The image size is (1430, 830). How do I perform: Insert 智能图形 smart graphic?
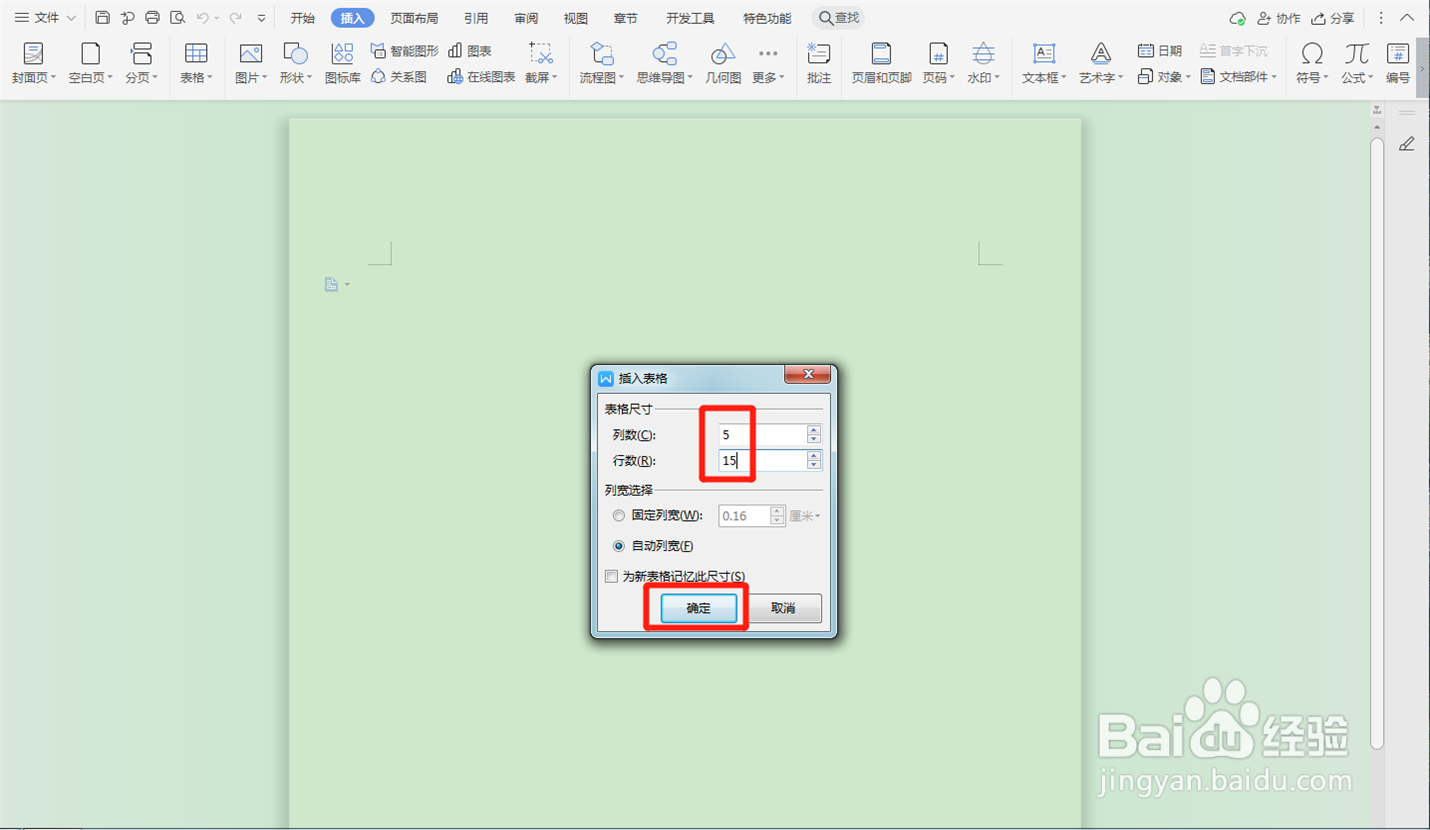405,51
